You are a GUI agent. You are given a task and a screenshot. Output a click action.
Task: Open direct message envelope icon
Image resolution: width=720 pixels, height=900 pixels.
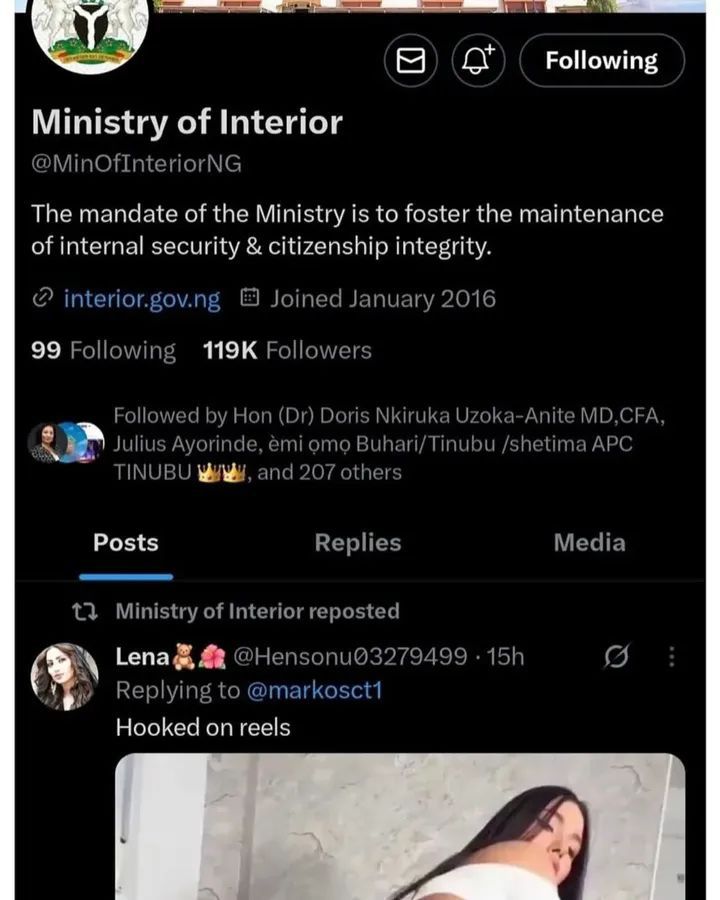click(x=411, y=61)
